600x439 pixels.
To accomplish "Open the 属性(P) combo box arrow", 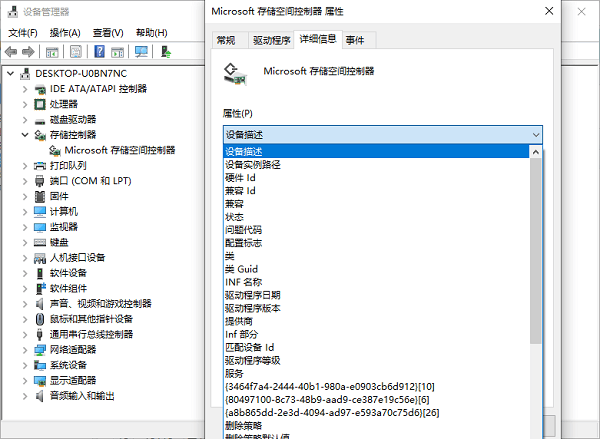I will [536, 135].
